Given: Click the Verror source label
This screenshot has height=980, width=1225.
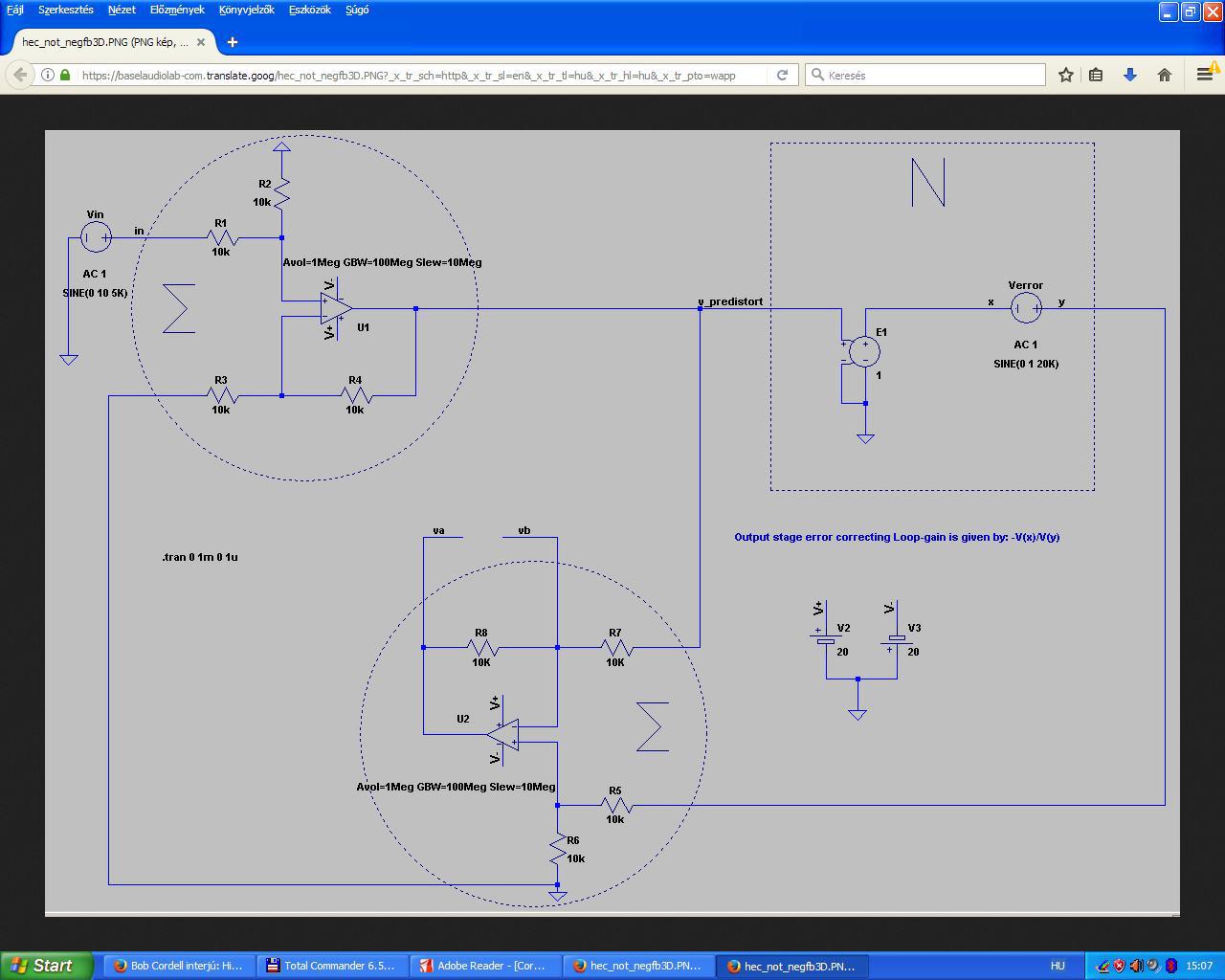Looking at the screenshot, I should click(x=1025, y=285).
